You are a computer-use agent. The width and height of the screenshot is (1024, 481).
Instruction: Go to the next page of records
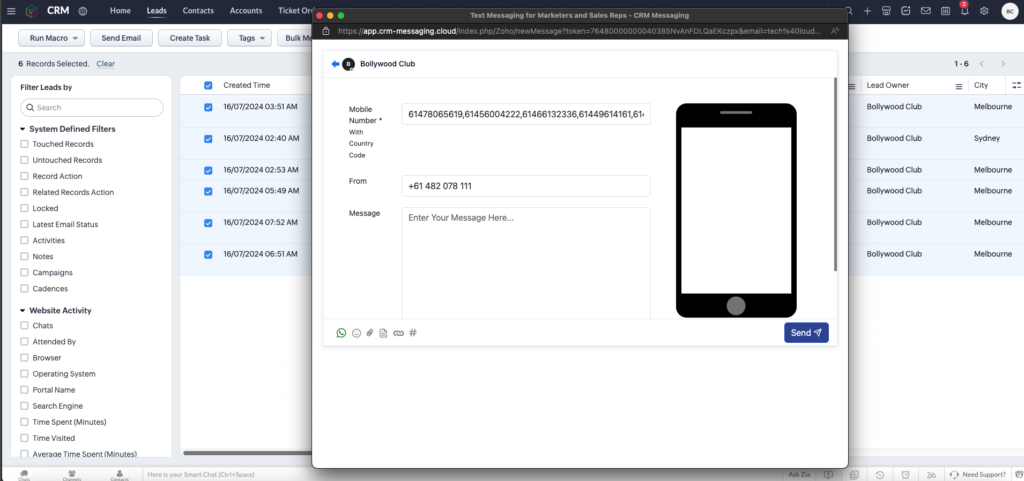[1003, 64]
